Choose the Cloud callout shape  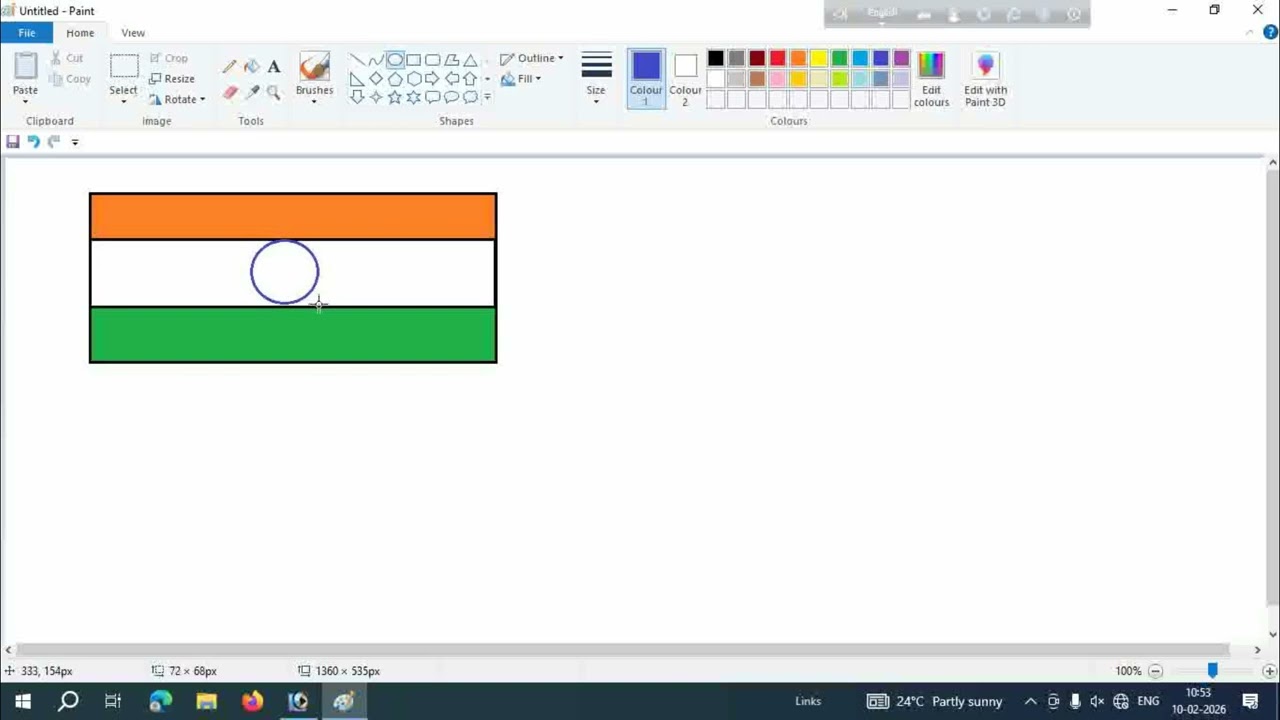[x=470, y=97]
